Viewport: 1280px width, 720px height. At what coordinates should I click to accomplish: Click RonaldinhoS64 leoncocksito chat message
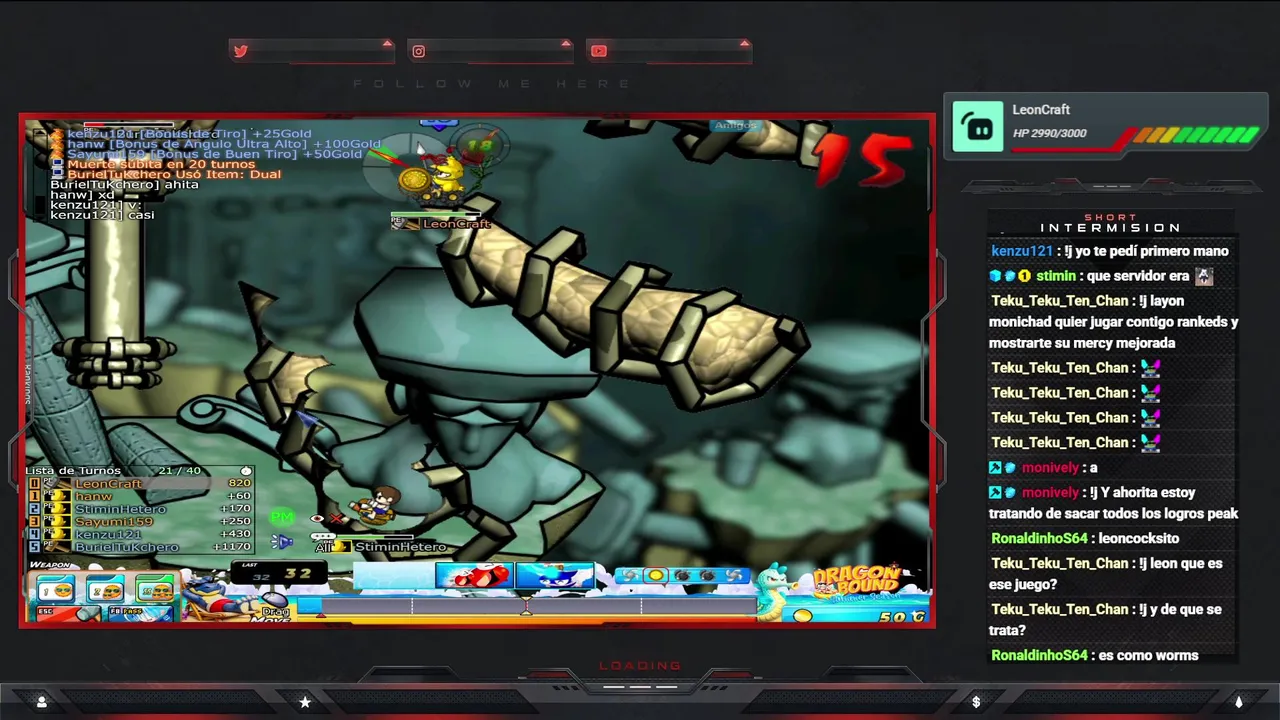(1085, 538)
